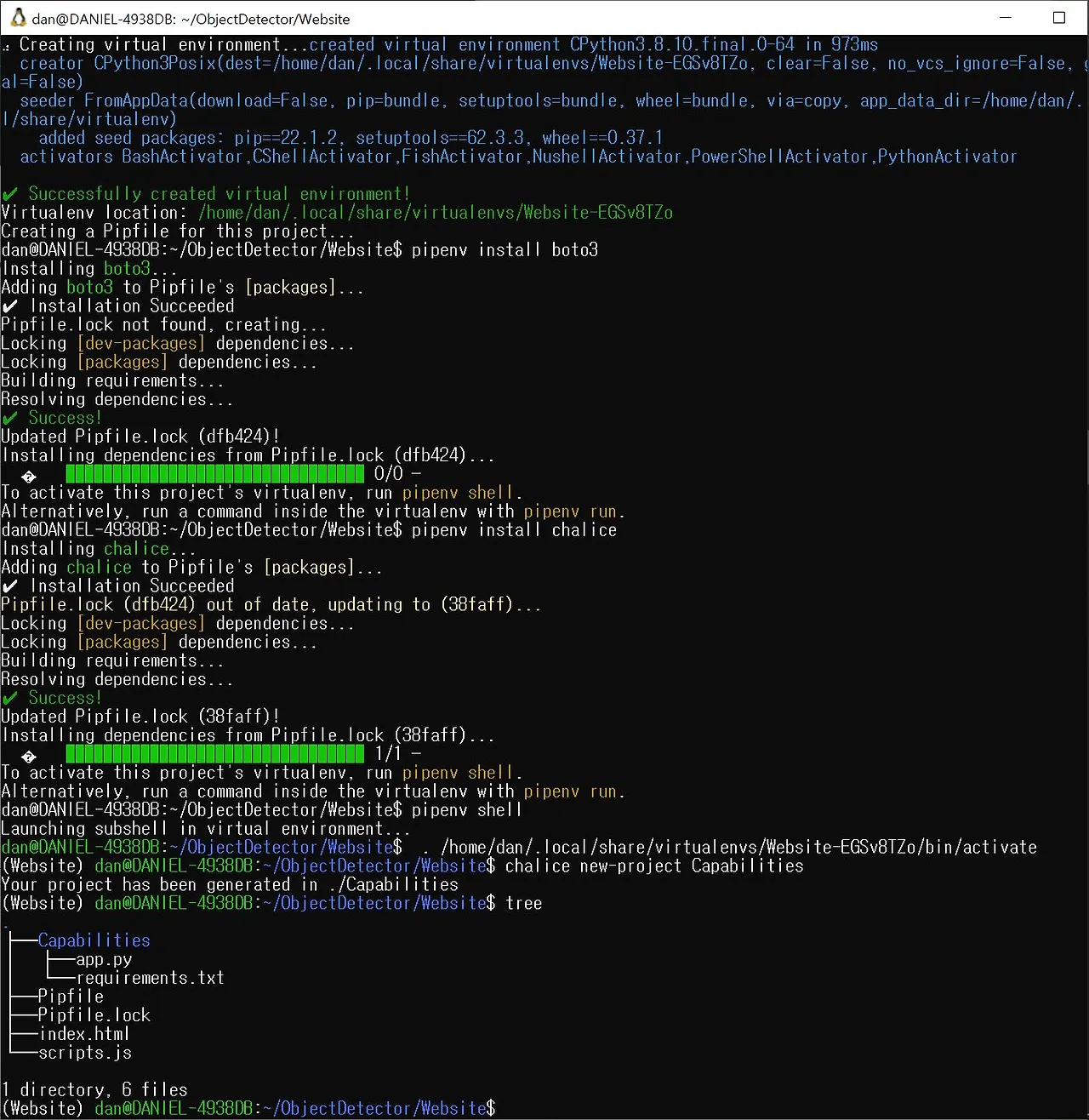
Task: Click the 1/1 green progress bar
Action: tap(214, 754)
